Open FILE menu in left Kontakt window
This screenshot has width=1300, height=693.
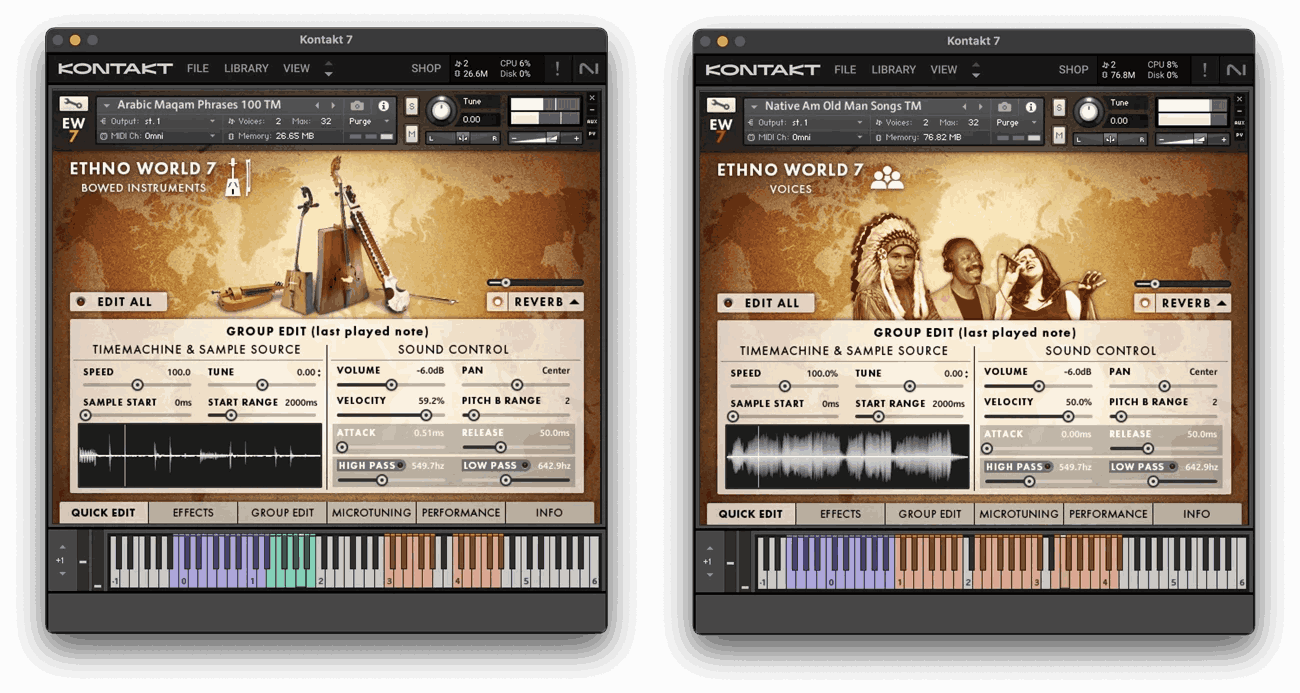198,69
